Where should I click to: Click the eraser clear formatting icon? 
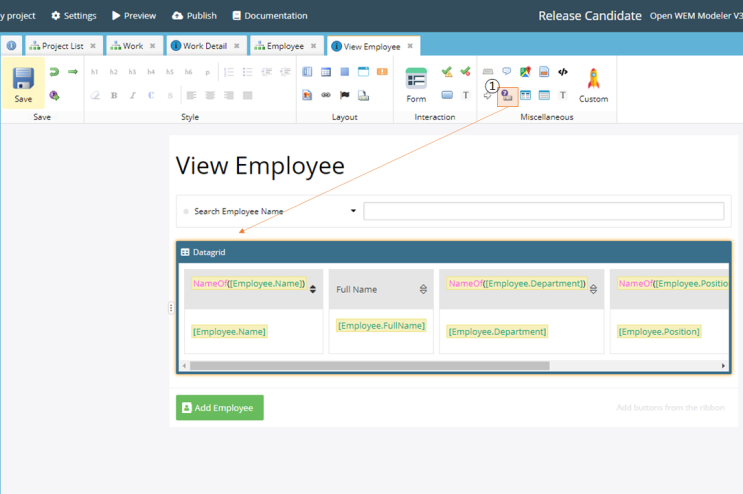95,96
